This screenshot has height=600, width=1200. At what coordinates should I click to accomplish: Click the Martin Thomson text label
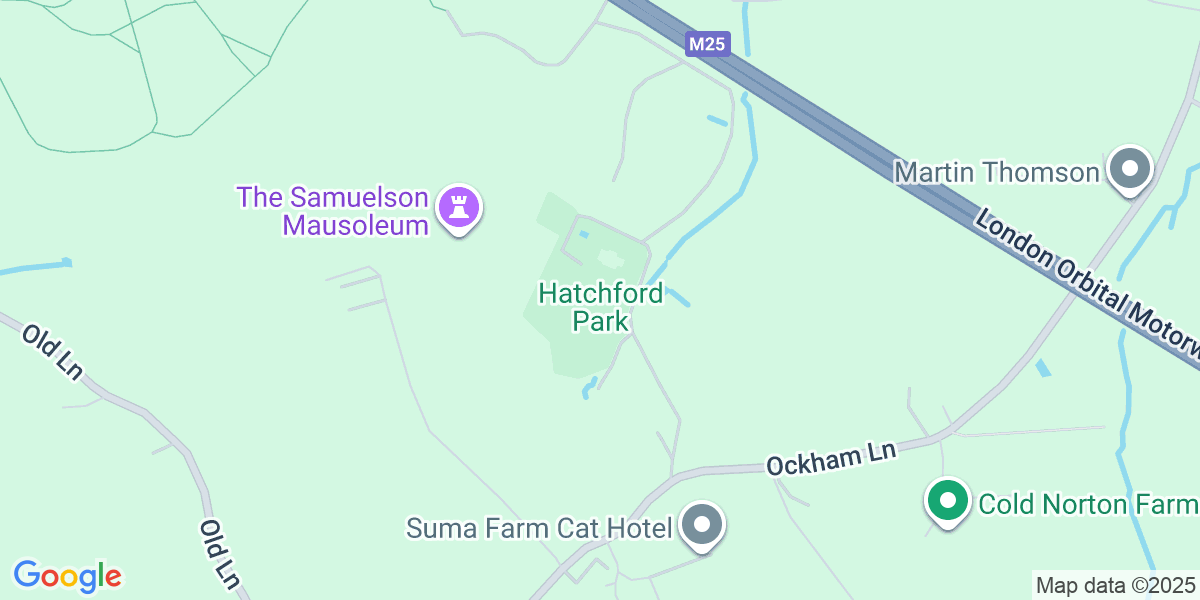[997, 172]
